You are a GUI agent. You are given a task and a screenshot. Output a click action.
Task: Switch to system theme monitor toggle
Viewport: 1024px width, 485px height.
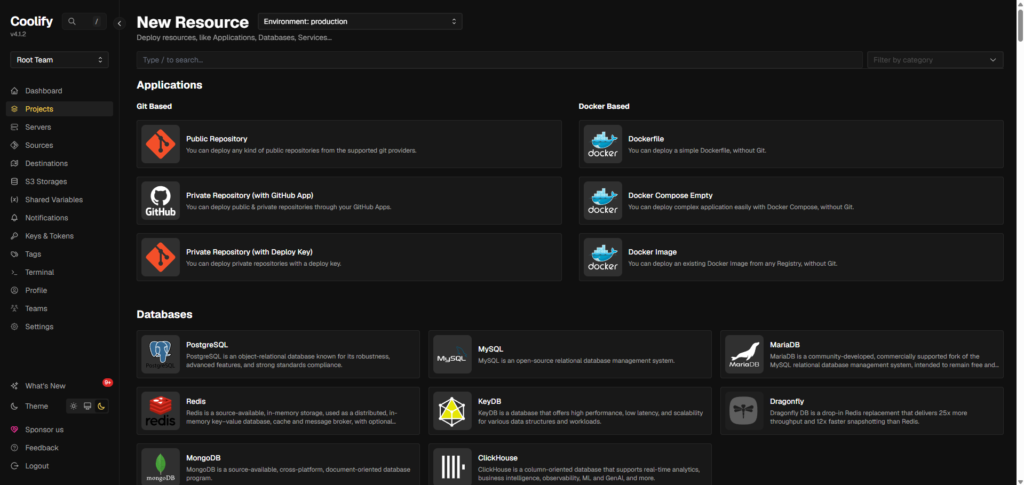(x=88, y=406)
